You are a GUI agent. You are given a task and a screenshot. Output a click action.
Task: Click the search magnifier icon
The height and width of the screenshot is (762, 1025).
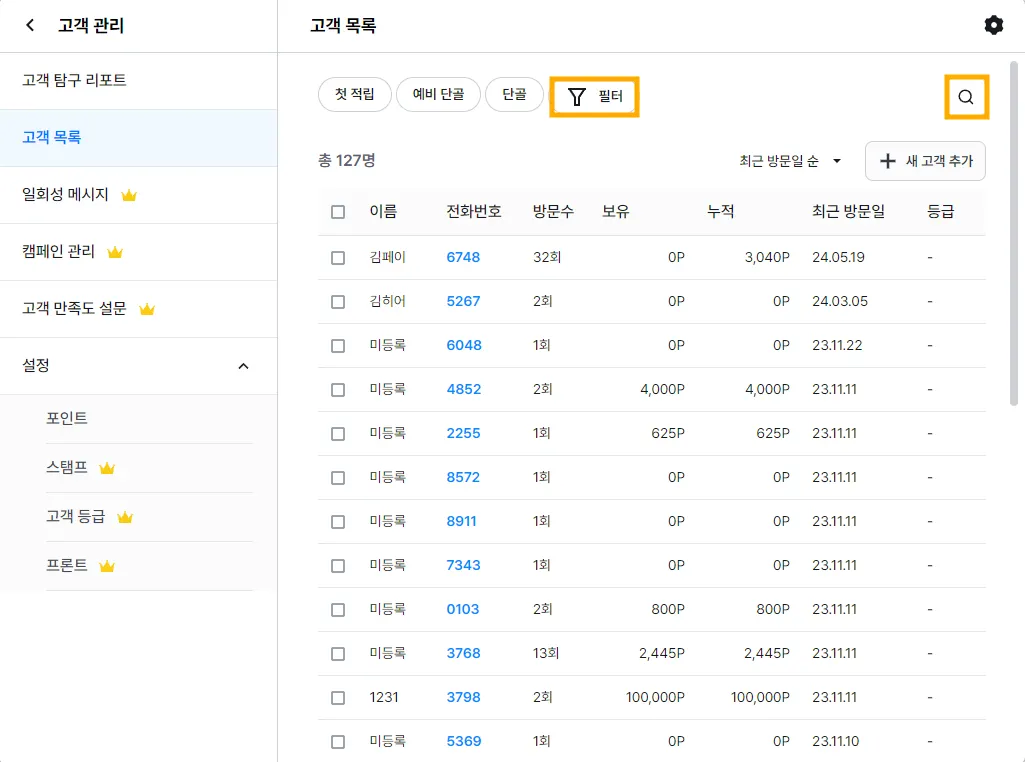click(966, 97)
